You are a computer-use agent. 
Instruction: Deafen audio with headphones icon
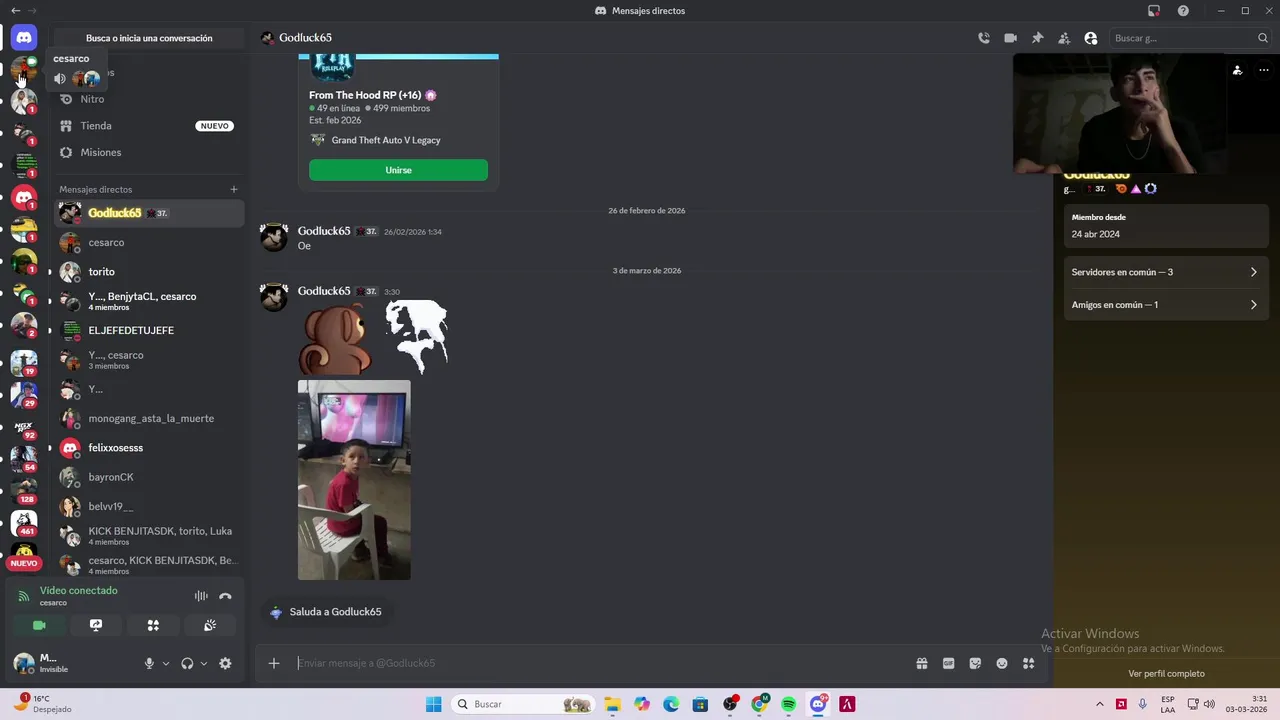point(187,663)
